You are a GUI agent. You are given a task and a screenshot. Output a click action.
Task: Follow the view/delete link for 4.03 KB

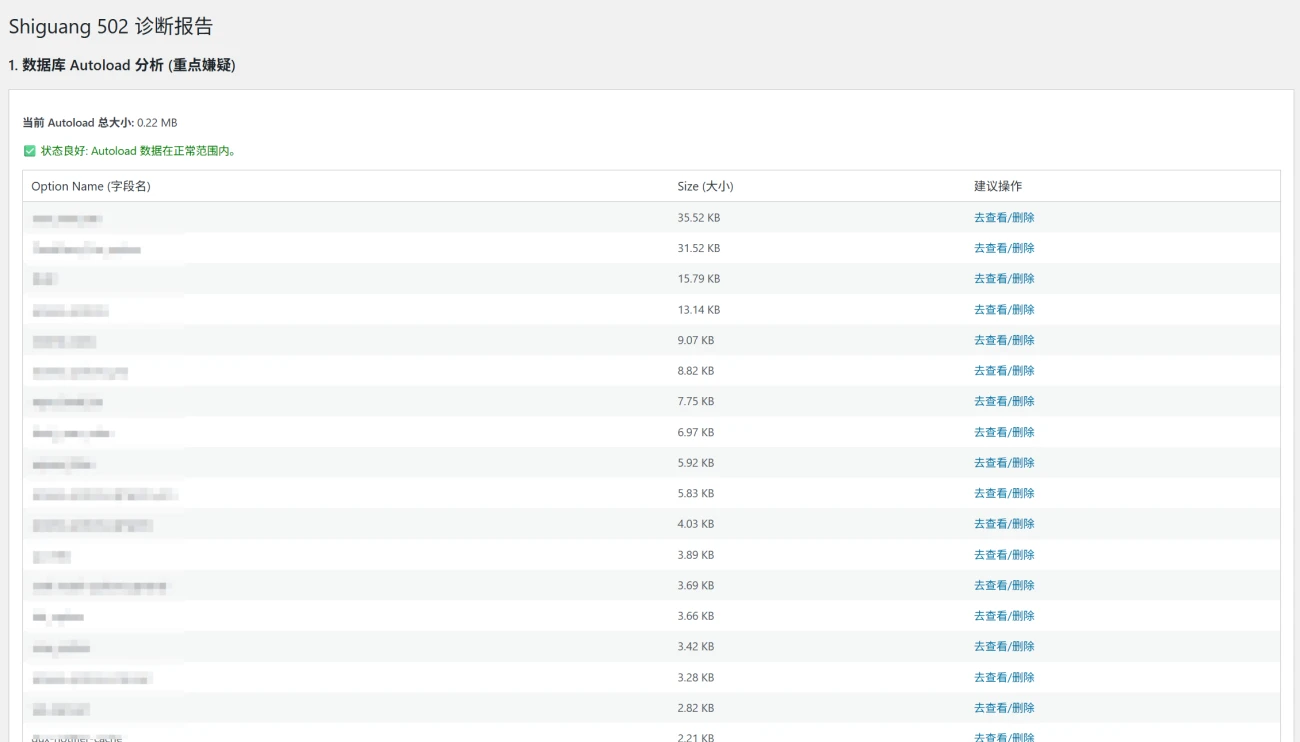[x=1004, y=524]
